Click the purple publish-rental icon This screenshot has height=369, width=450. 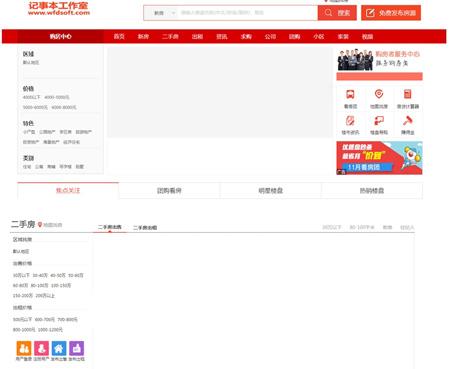point(77,348)
